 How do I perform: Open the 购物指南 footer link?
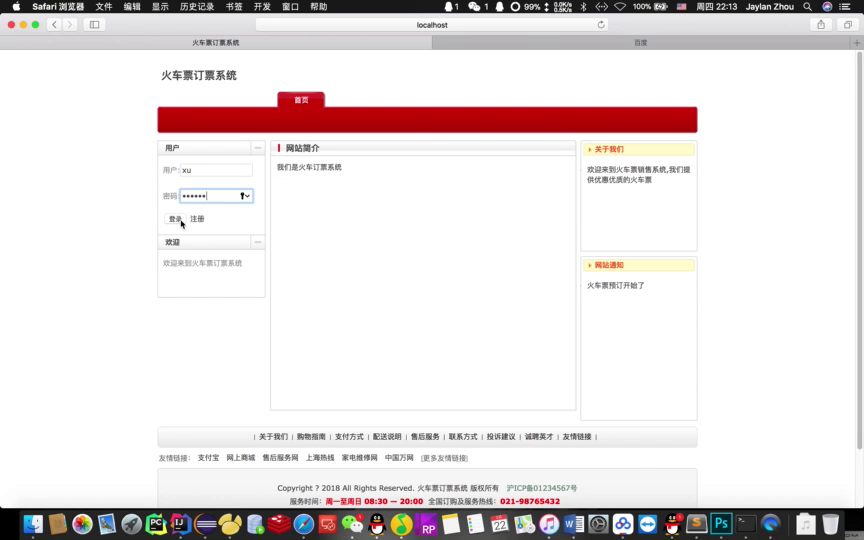tap(311, 436)
